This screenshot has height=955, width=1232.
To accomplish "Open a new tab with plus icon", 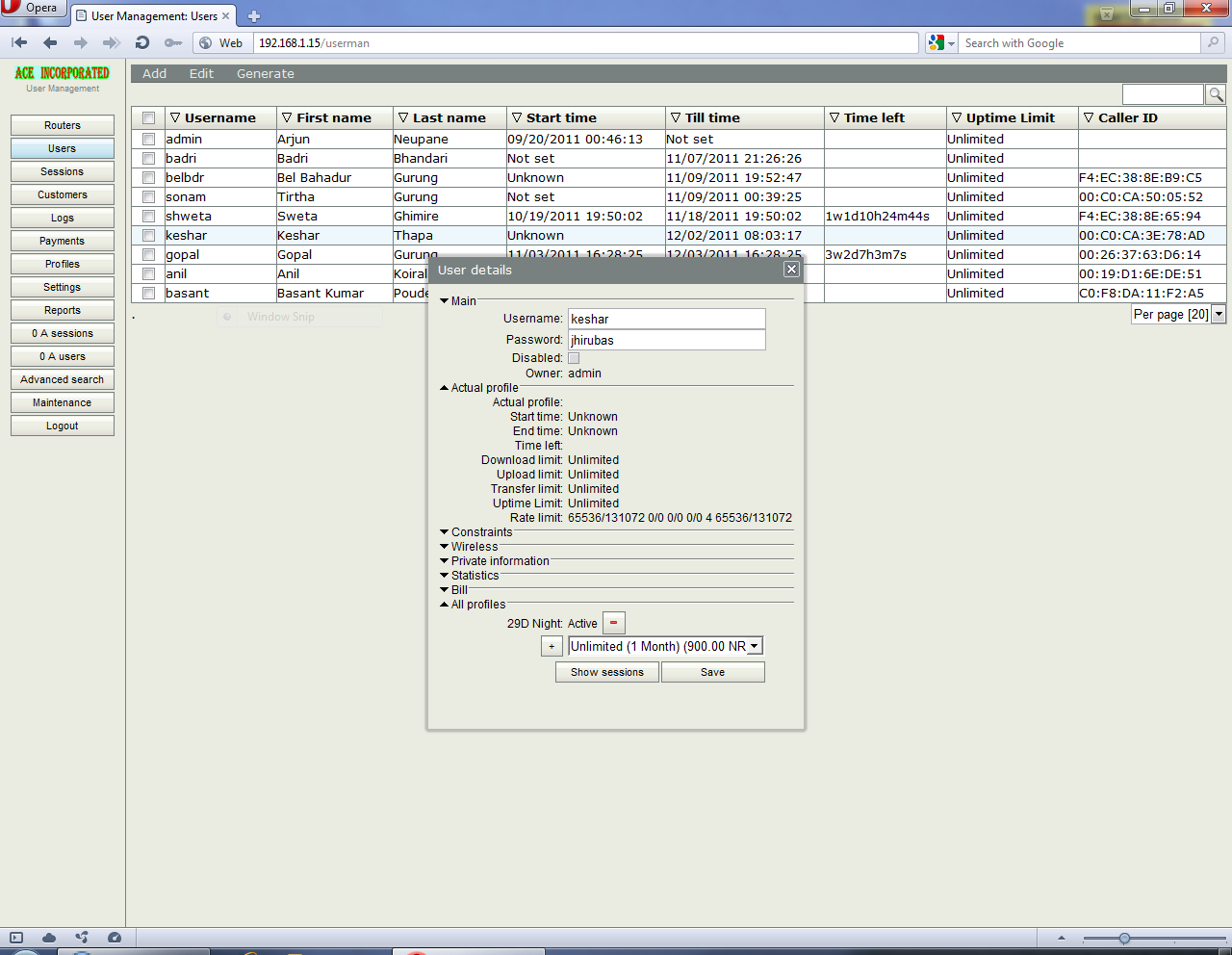I will [x=254, y=16].
